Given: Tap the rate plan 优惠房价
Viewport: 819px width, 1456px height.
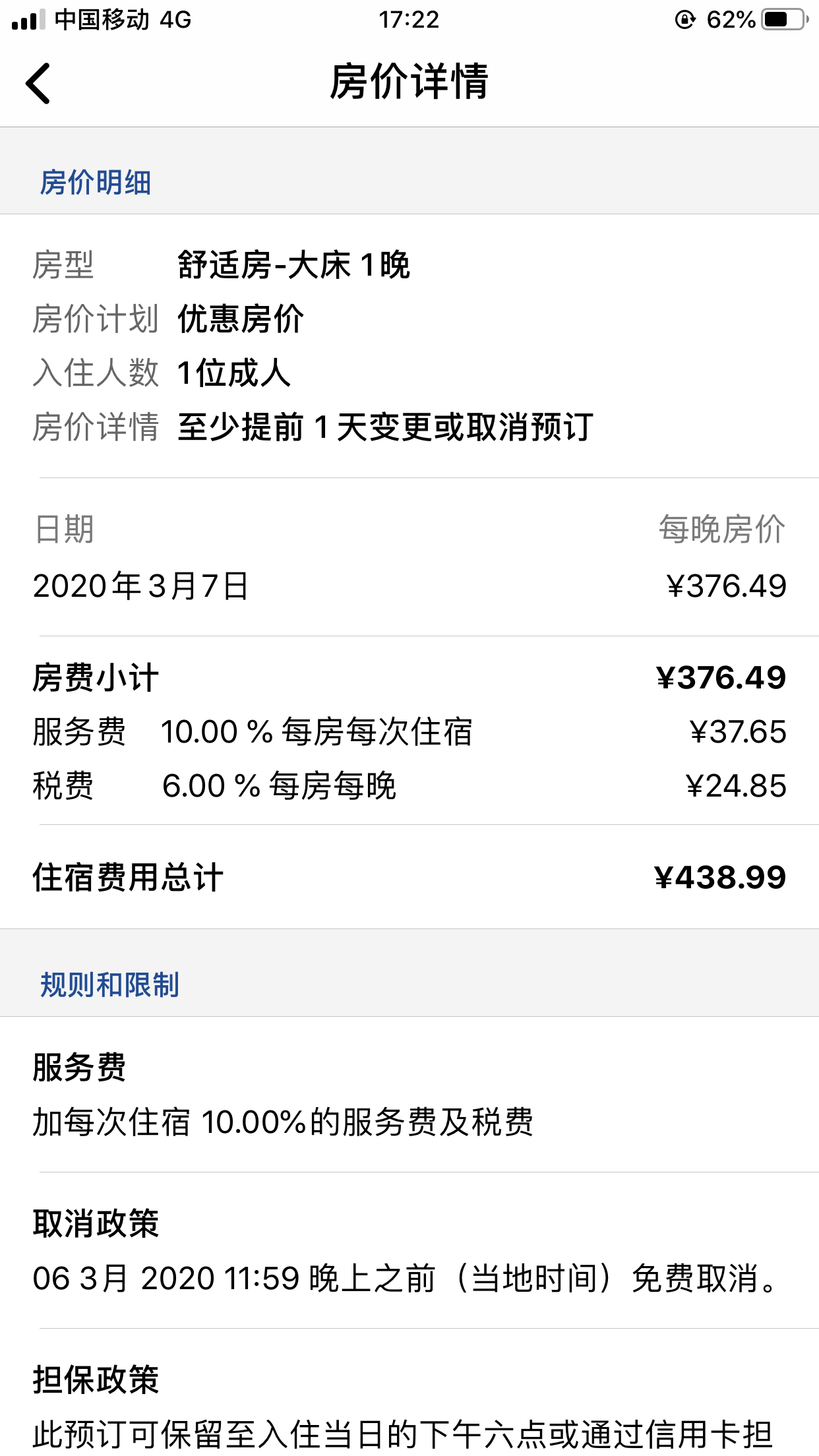Looking at the screenshot, I should (241, 319).
